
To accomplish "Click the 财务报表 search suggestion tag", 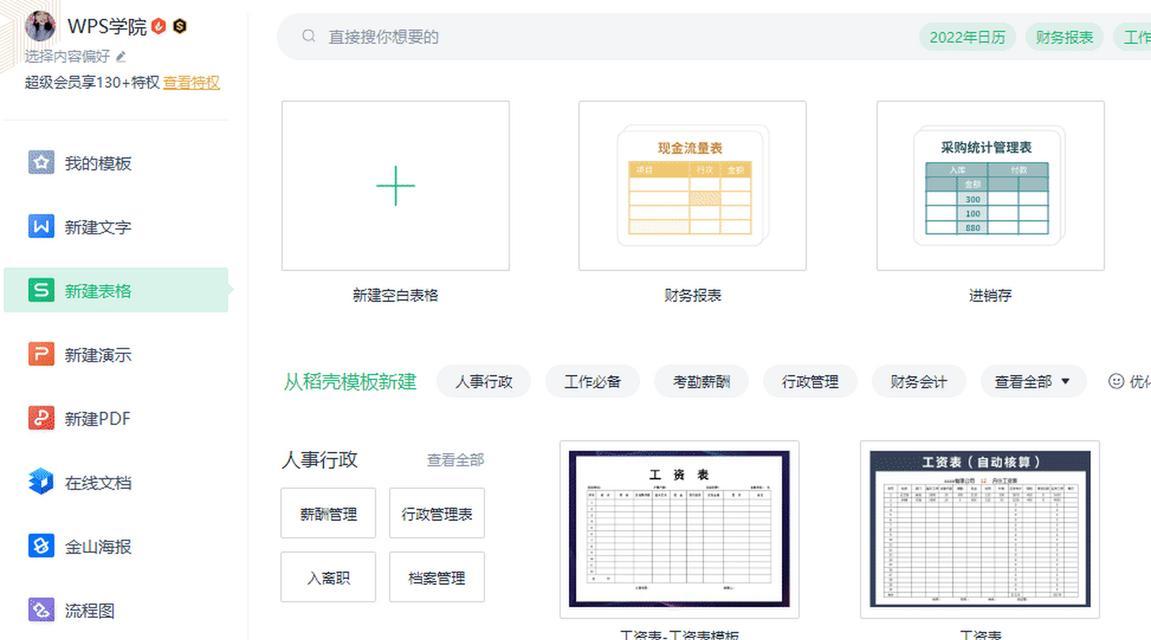I will tap(1064, 37).
